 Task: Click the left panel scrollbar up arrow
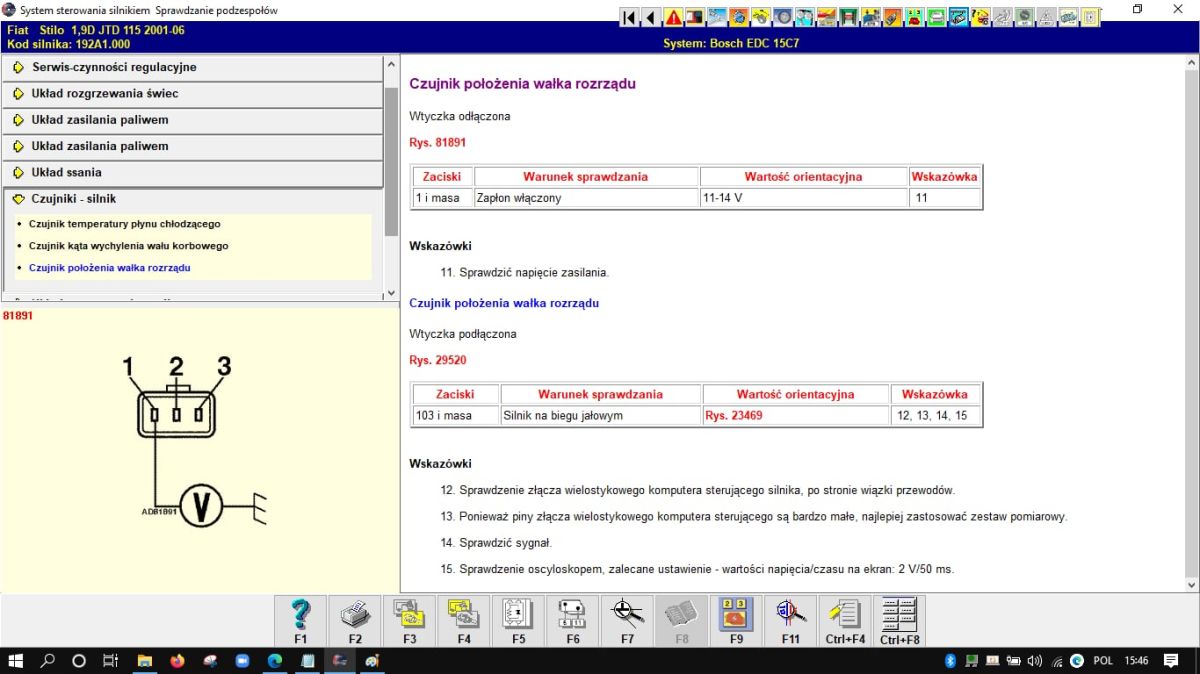pyautogui.click(x=391, y=62)
